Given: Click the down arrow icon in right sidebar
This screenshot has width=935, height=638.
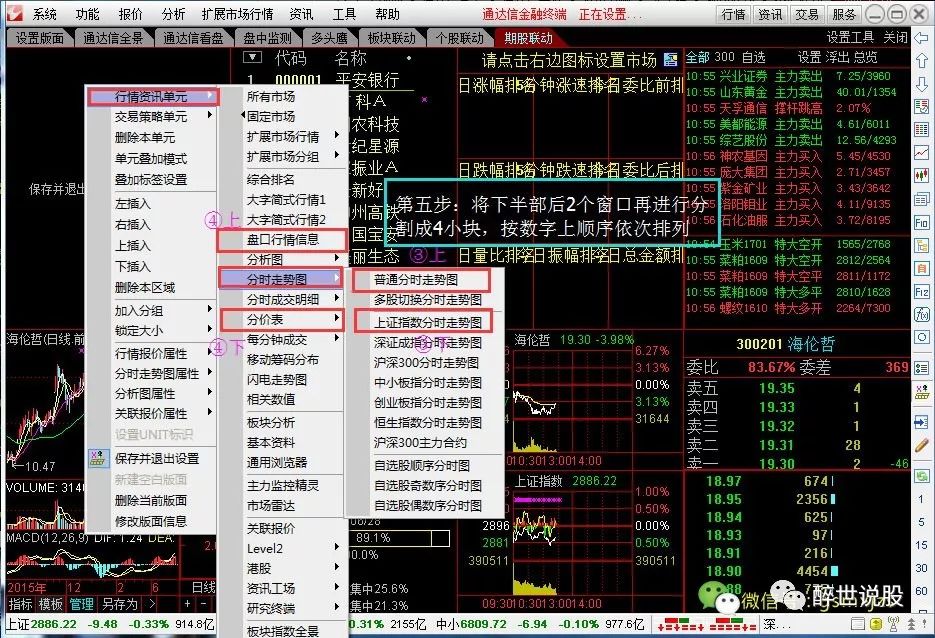Looking at the screenshot, I should (x=921, y=84).
